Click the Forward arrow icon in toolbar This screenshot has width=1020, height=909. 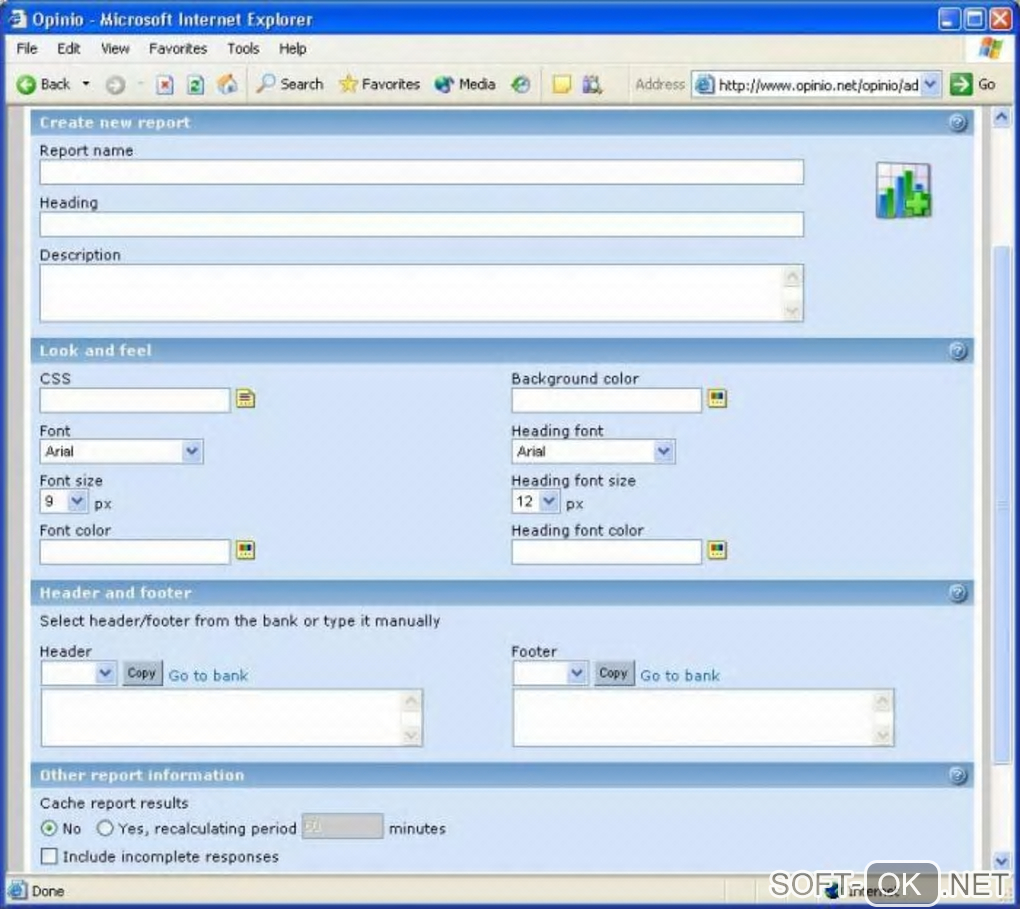115,85
